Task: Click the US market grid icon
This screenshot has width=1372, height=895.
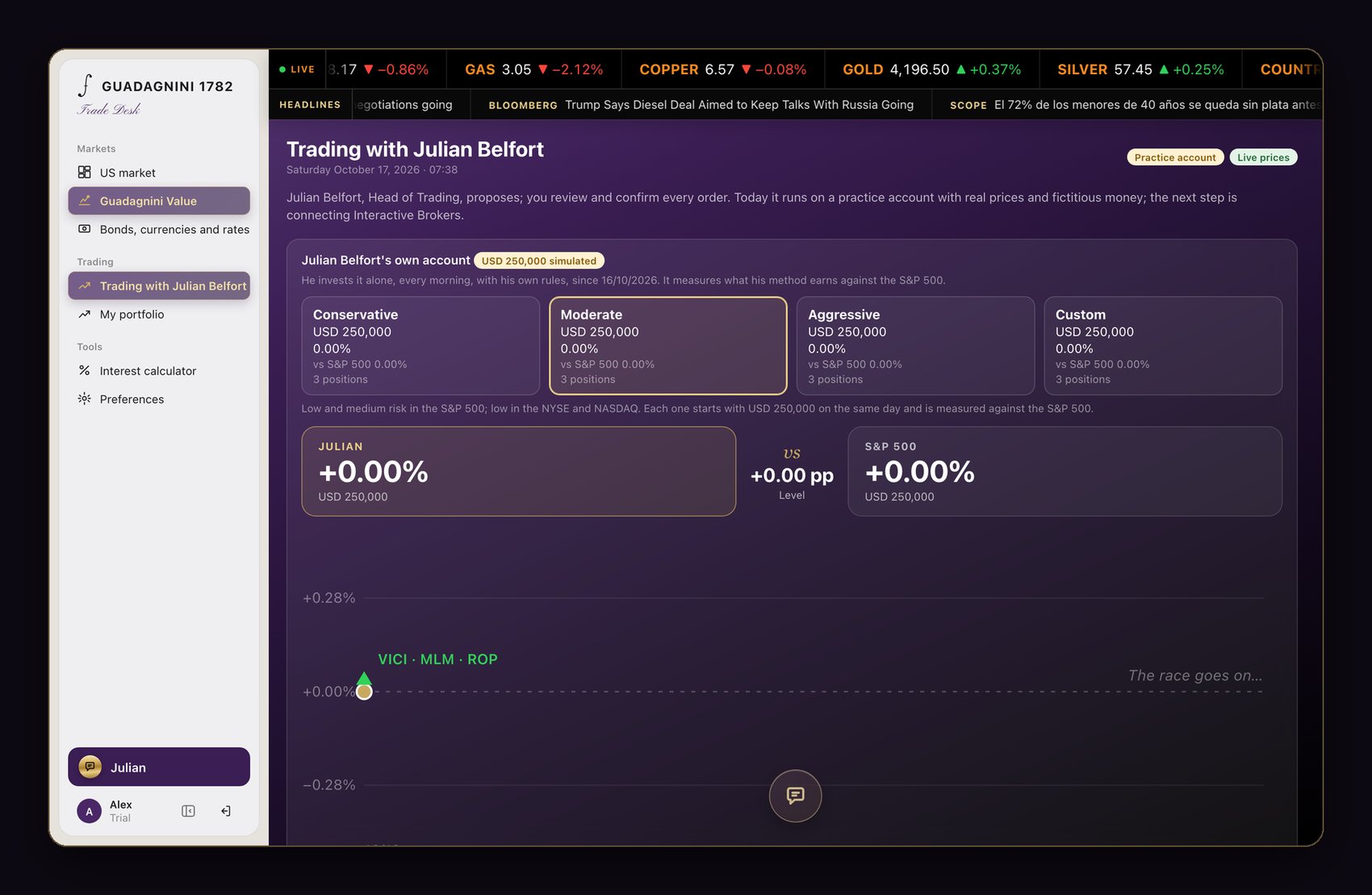Action: pyautogui.click(x=84, y=172)
